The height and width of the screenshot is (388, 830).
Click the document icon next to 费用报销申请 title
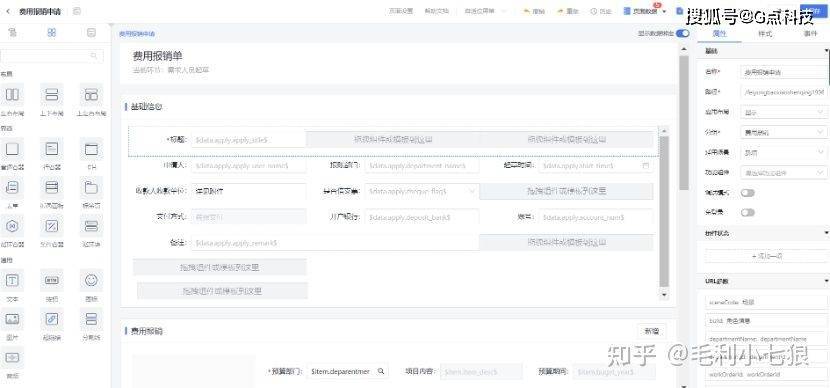point(77,11)
